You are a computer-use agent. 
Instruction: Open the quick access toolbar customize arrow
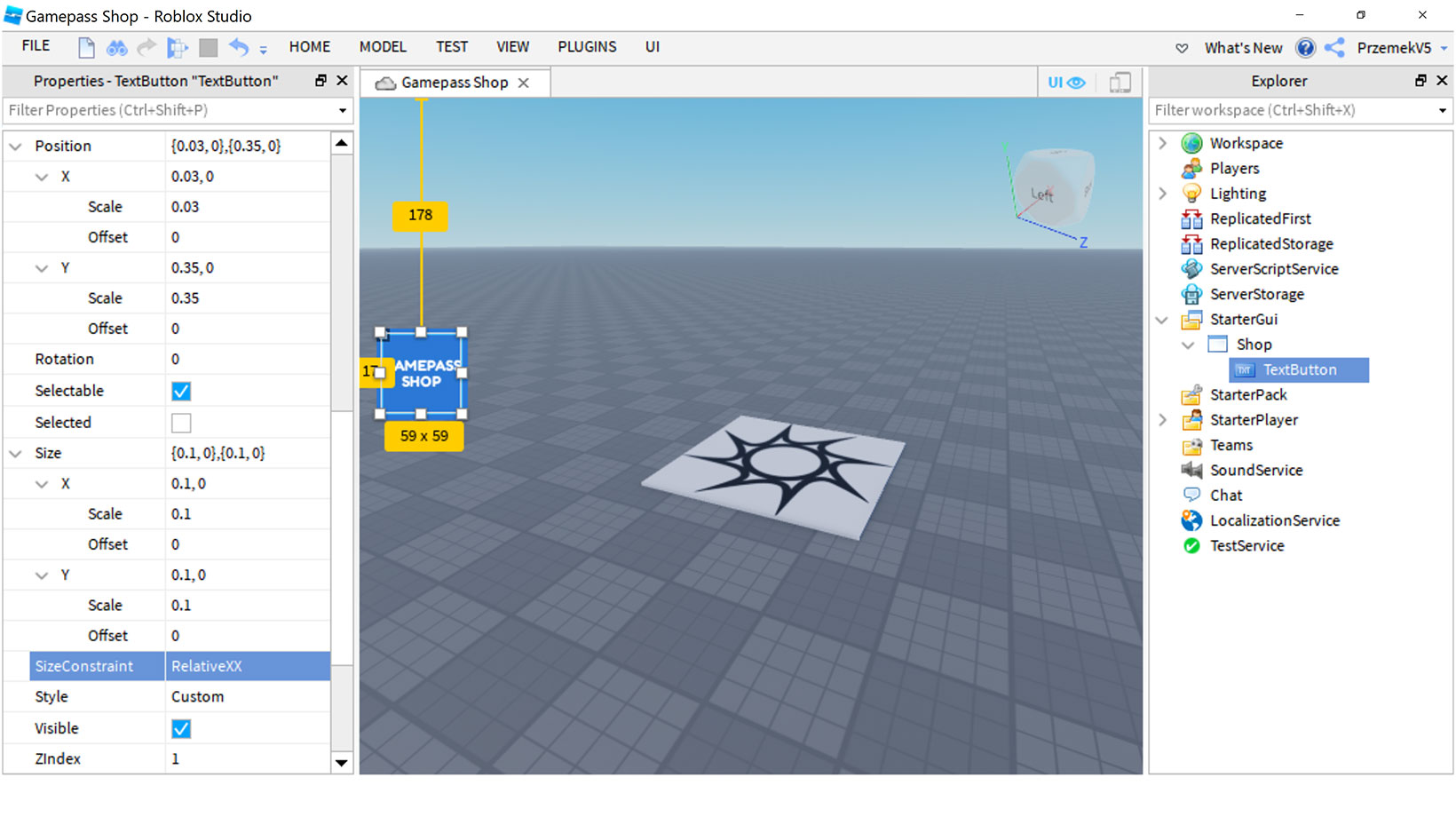click(263, 49)
